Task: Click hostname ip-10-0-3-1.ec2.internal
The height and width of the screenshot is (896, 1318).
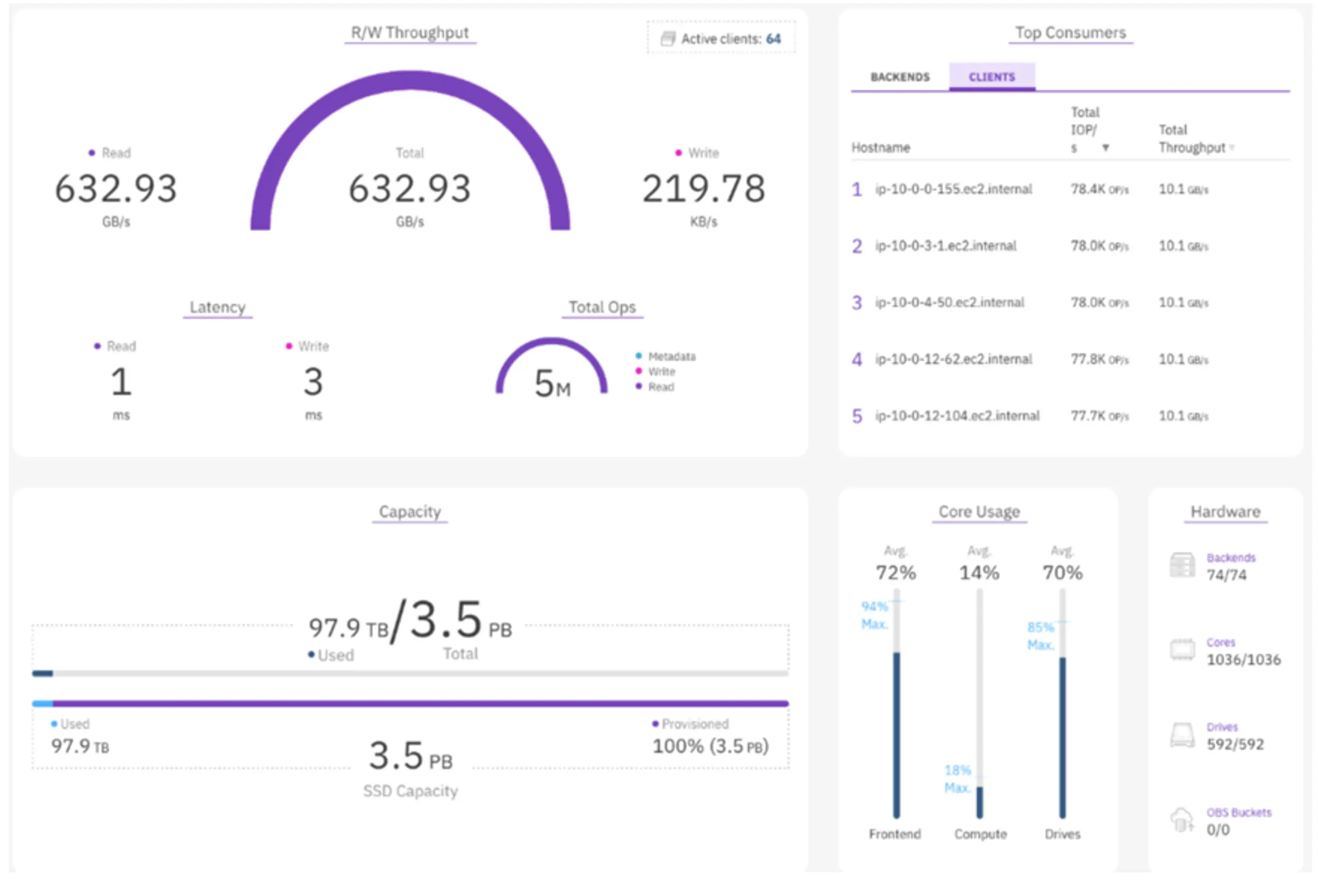Action: [x=945, y=246]
